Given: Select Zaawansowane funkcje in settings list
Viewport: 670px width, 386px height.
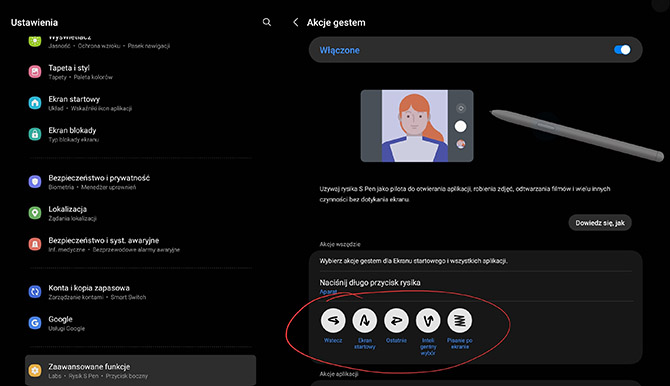Looking at the screenshot, I should point(140,370).
